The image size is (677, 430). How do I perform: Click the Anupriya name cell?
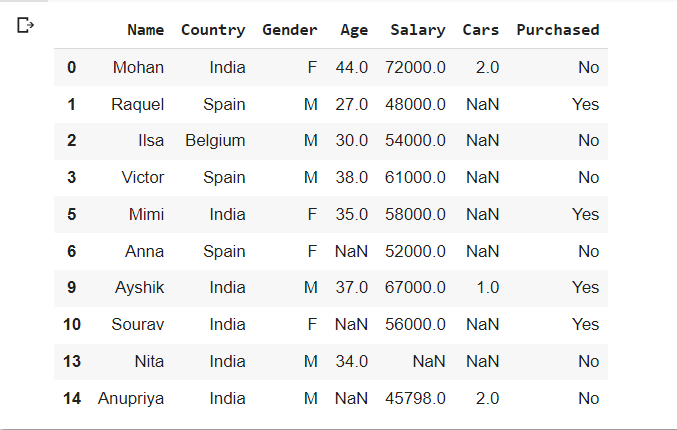(130, 398)
